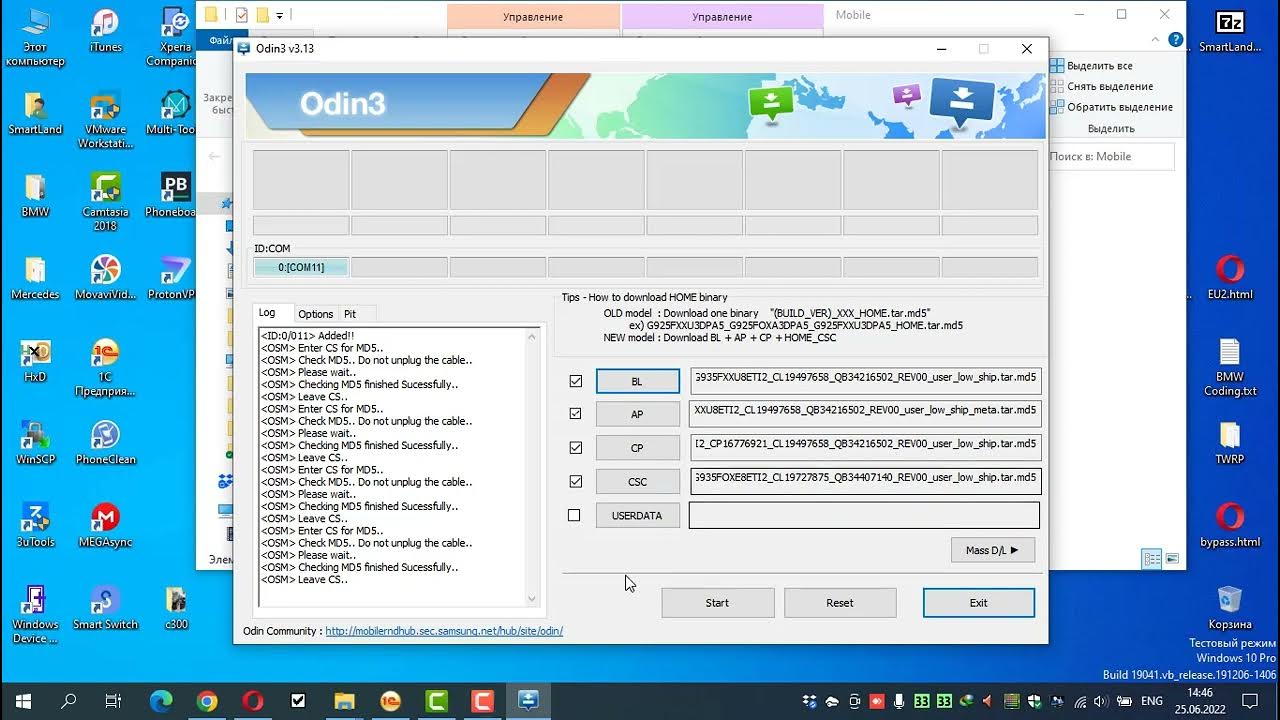This screenshot has width=1280, height=720.
Task: Open Google Chrome from taskbar
Action: coord(207,701)
